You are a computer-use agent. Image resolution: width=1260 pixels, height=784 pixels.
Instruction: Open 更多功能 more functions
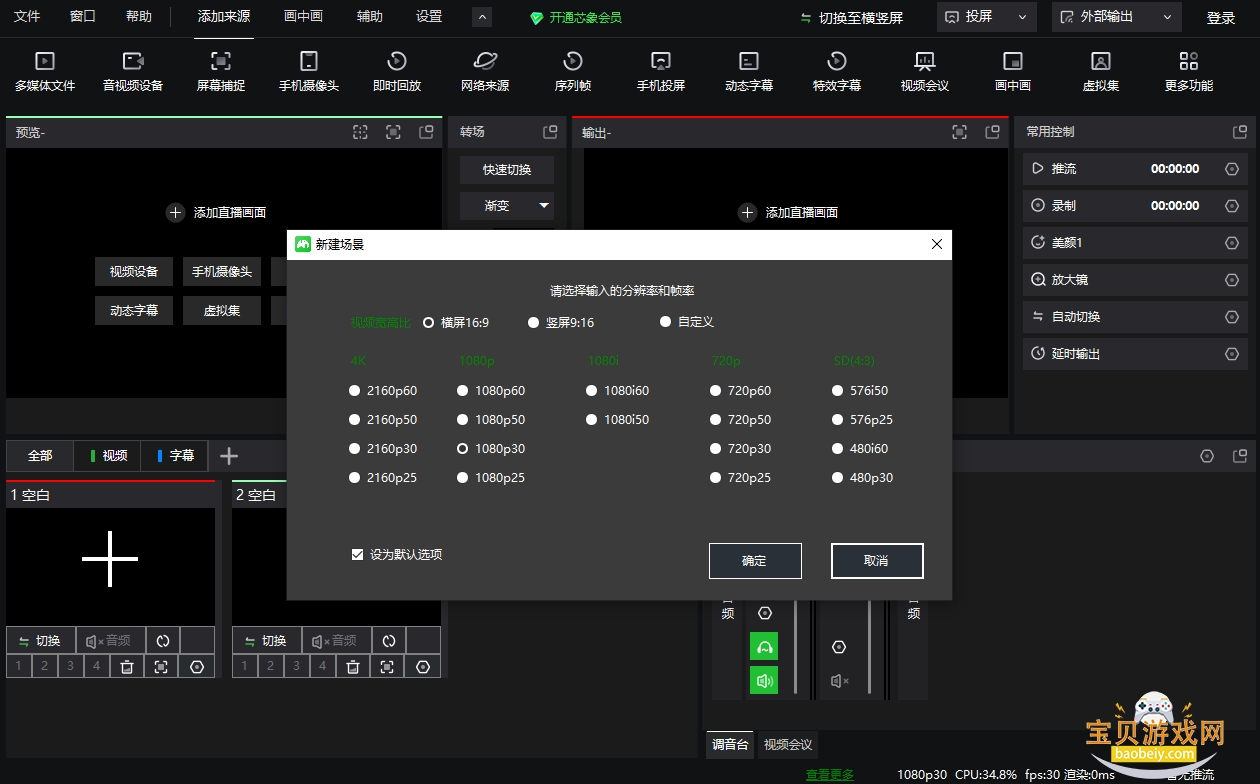click(1189, 72)
